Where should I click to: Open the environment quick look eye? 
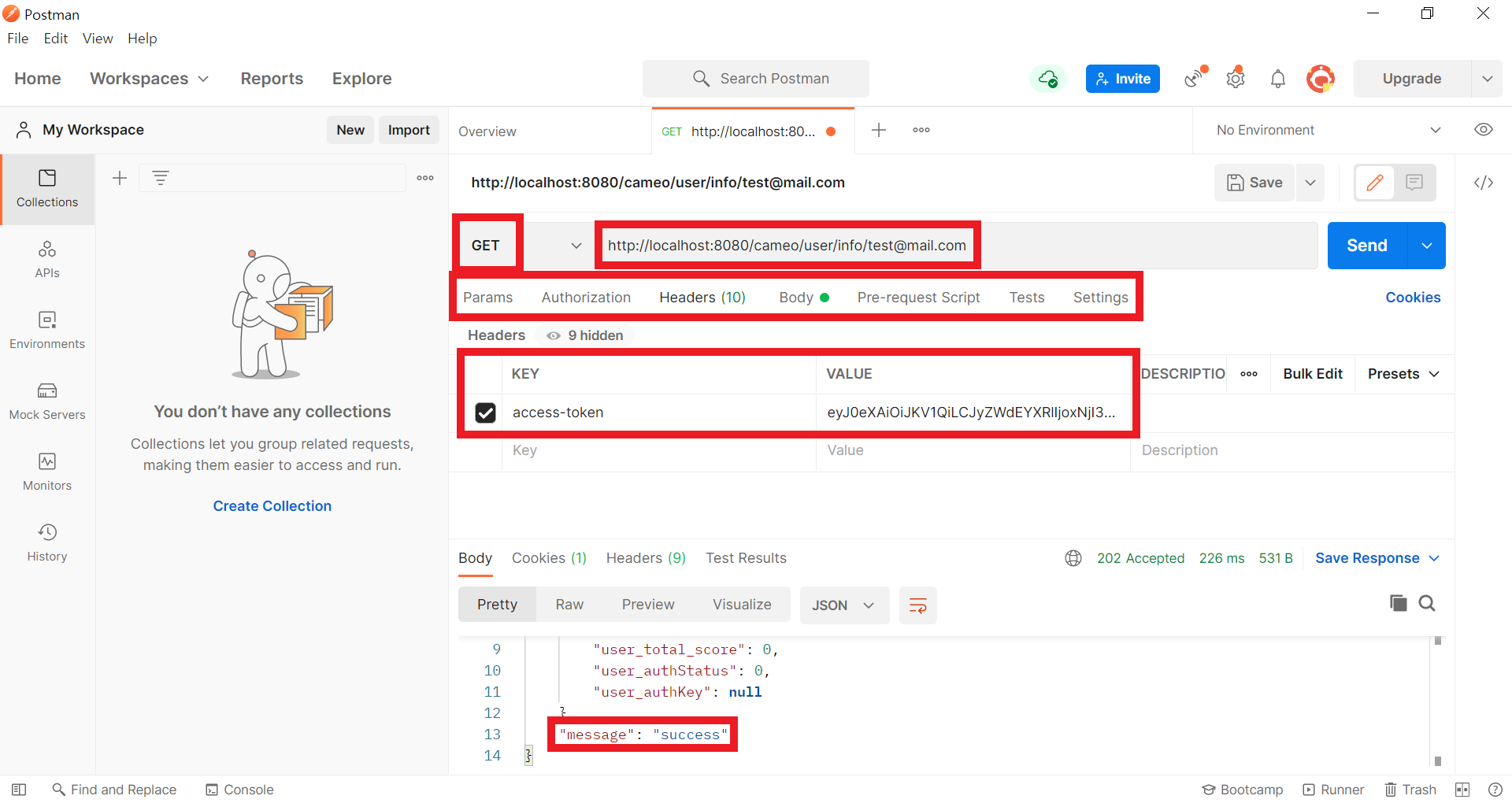coord(1484,130)
